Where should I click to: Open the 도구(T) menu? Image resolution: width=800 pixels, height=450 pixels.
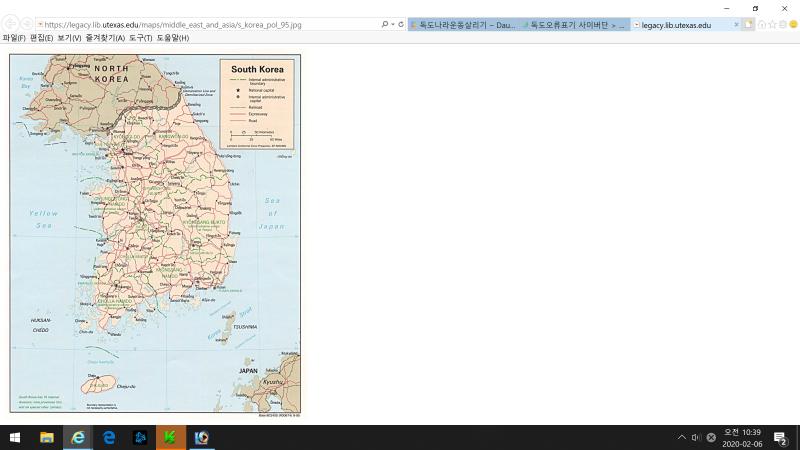[141, 38]
